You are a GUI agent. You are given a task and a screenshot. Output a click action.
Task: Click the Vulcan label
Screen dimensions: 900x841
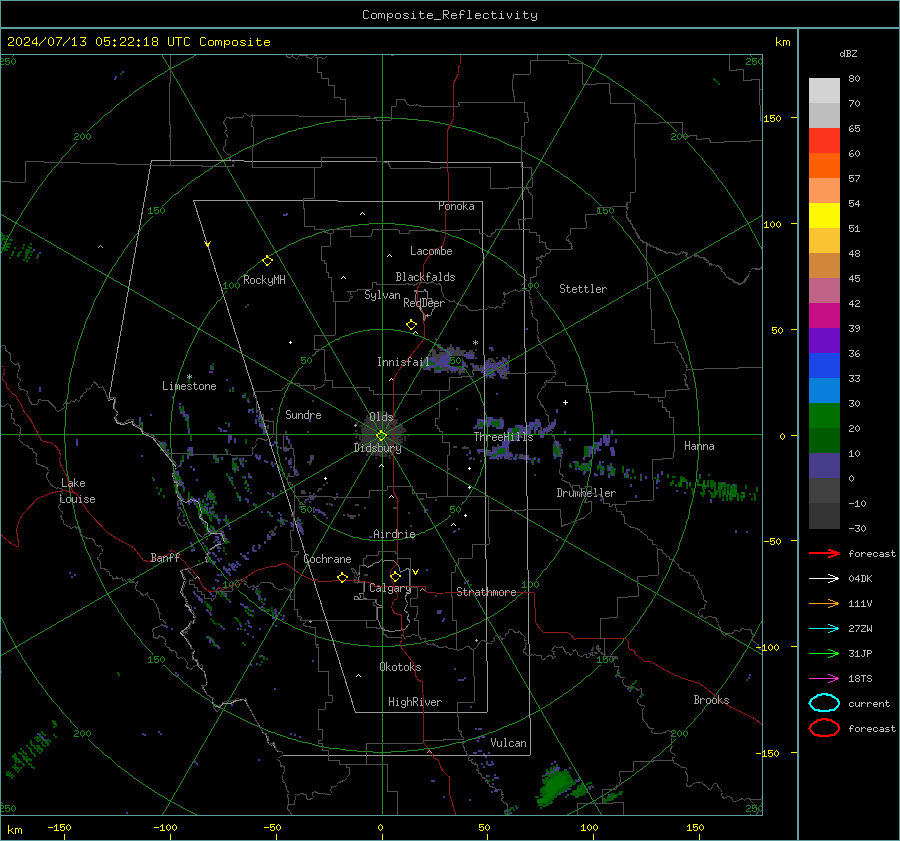(509, 743)
